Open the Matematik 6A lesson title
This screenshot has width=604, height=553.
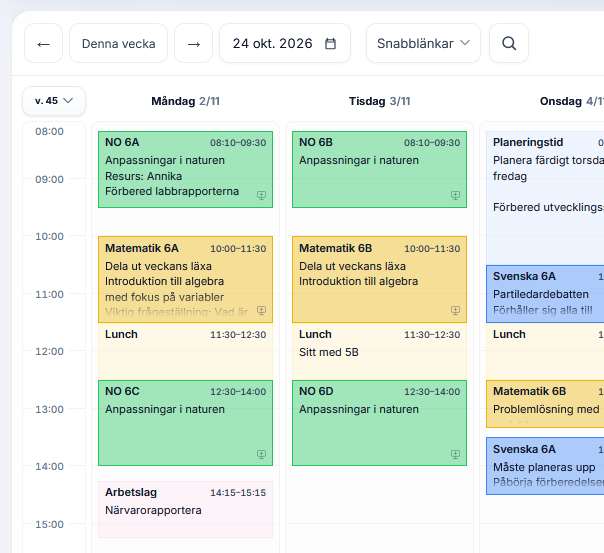(x=142, y=248)
